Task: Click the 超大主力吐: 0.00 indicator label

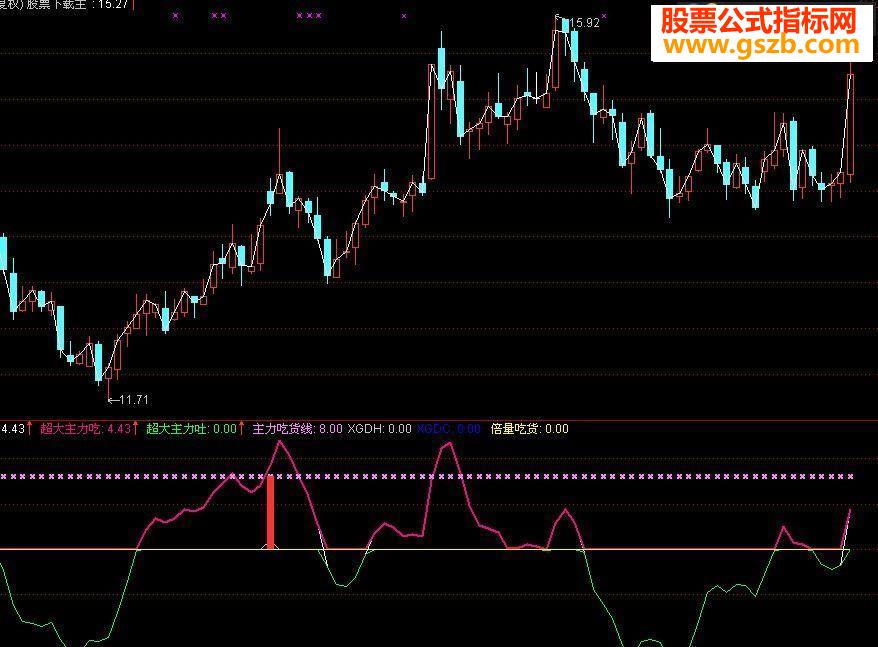Action: pos(192,429)
